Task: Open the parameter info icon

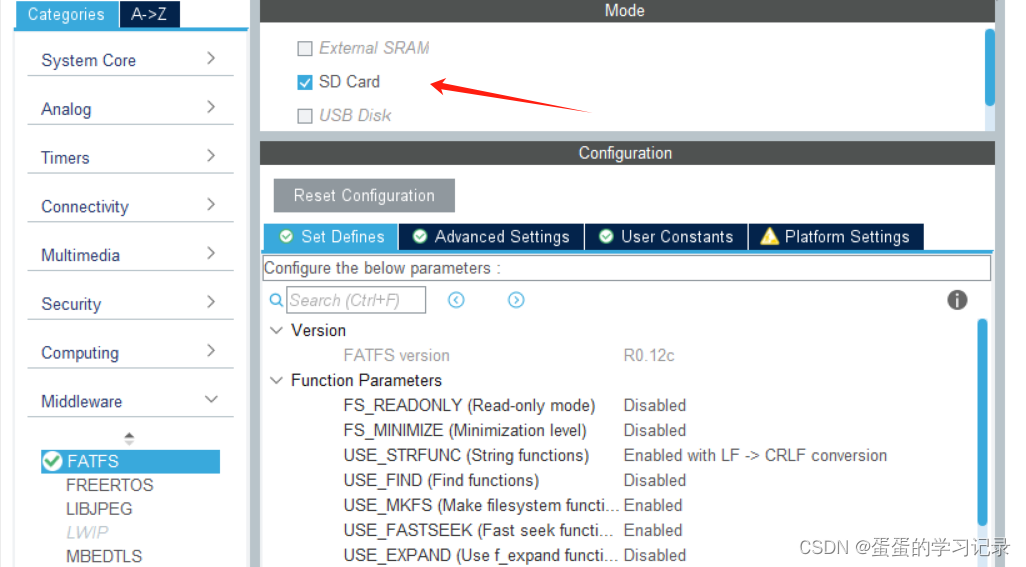Action: tap(957, 300)
